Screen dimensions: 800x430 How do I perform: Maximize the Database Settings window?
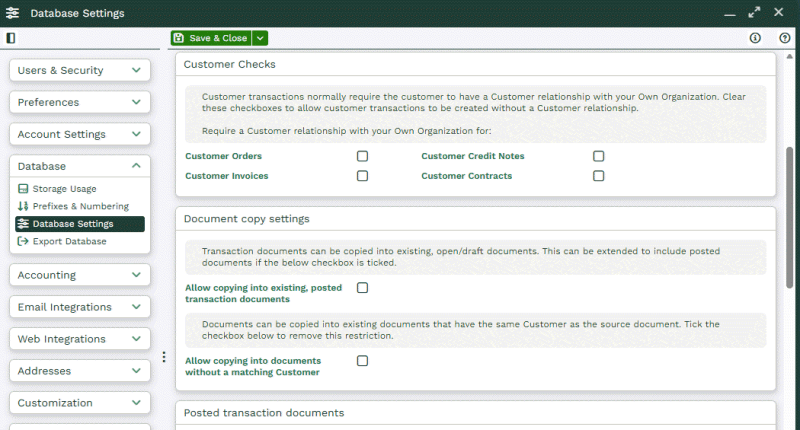pyautogui.click(x=754, y=12)
